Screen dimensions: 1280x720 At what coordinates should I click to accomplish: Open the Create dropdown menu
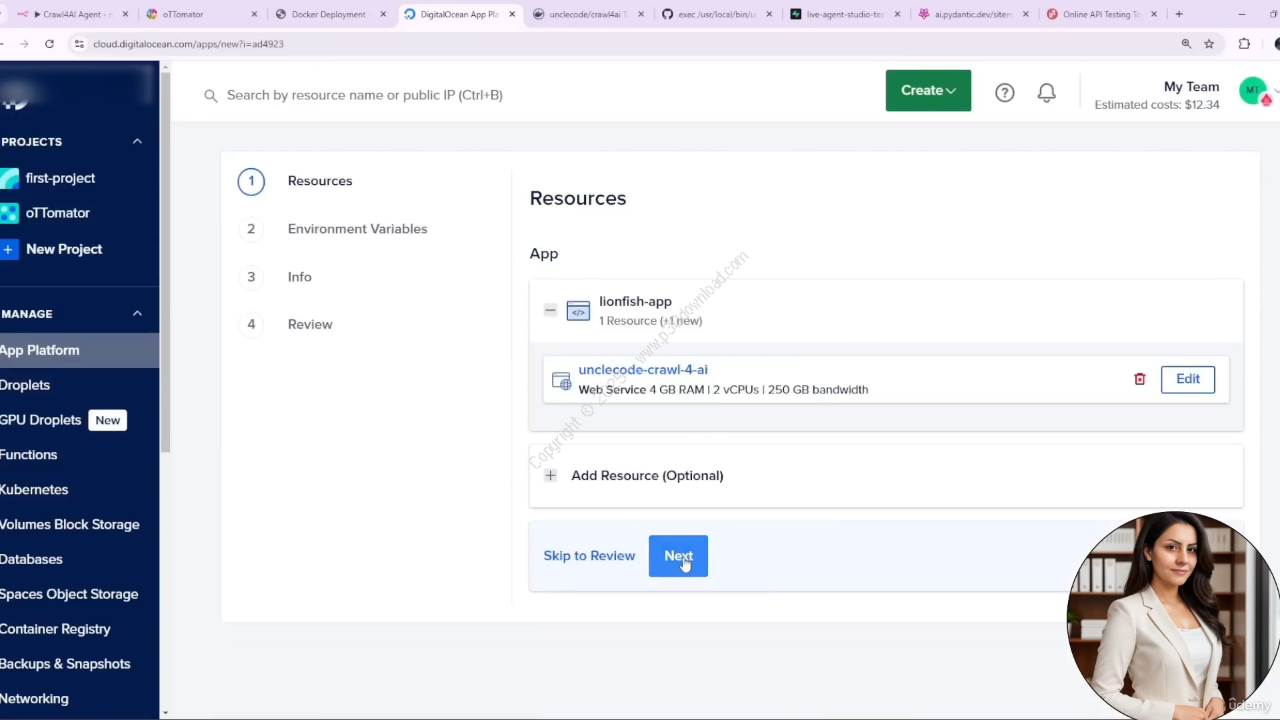pyautogui.click(x=928, y=91)
